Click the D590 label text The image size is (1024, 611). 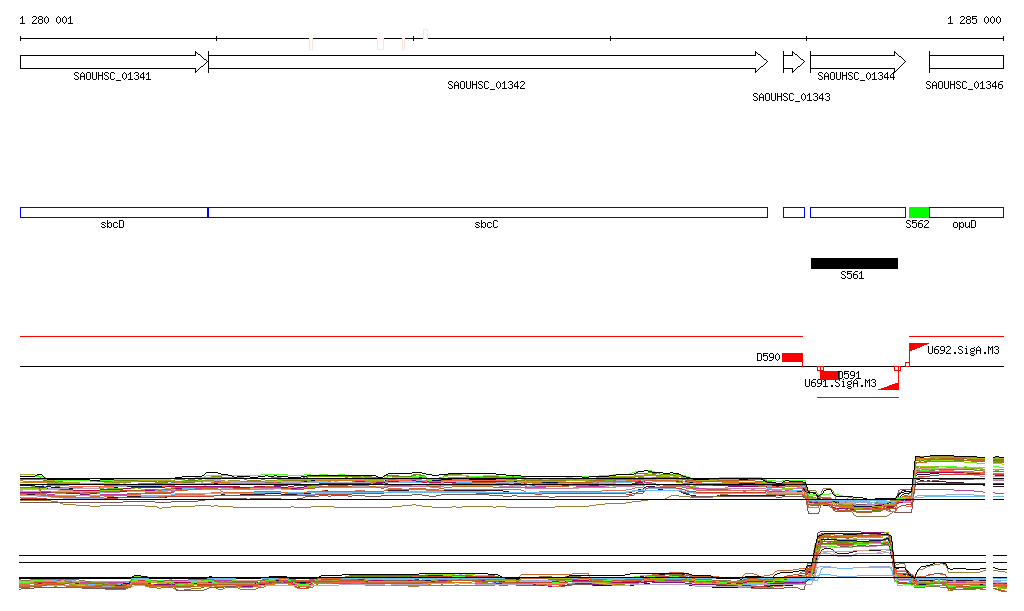tap(768, 357)
